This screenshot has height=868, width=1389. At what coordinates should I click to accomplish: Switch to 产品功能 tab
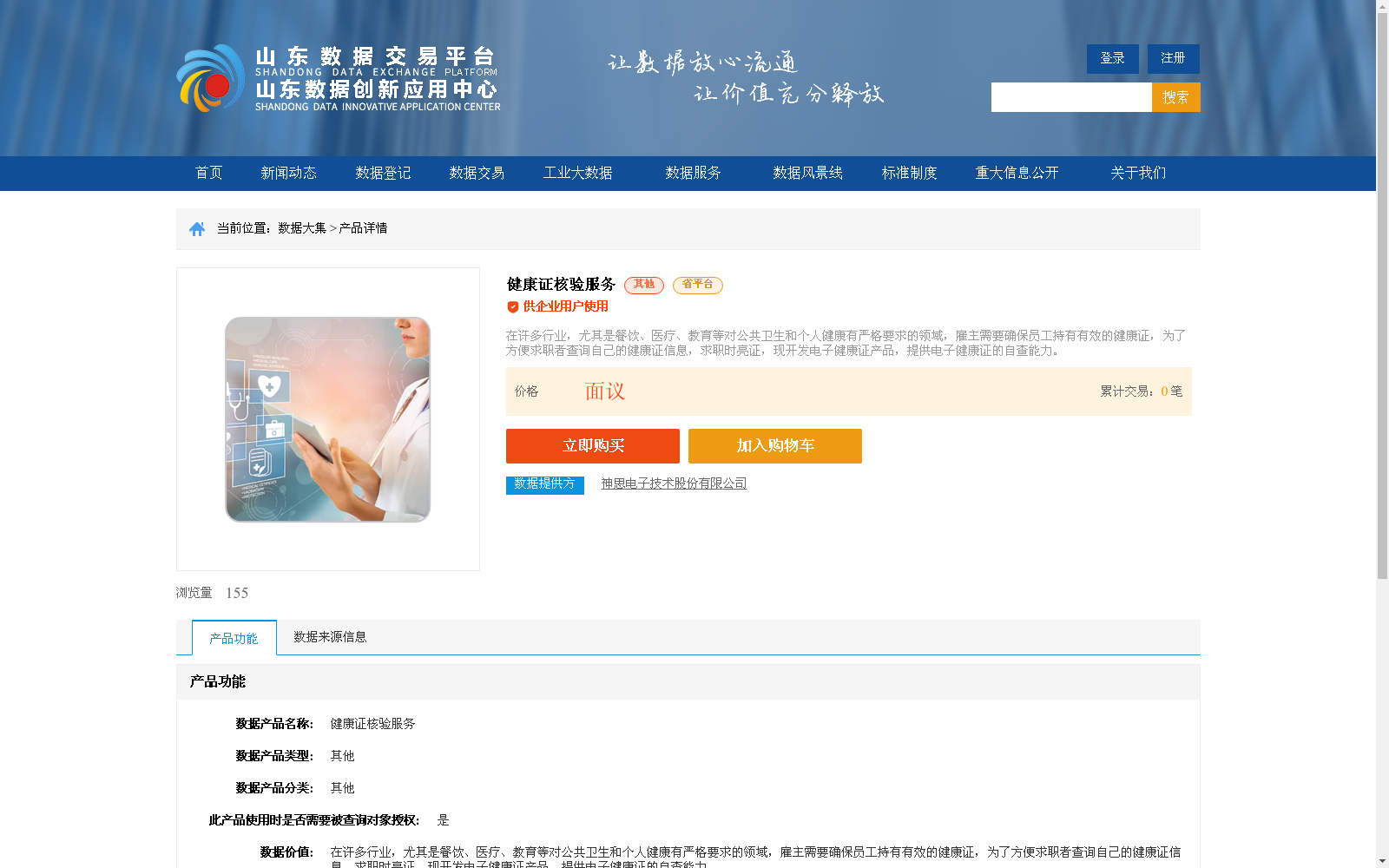(234, 638)
